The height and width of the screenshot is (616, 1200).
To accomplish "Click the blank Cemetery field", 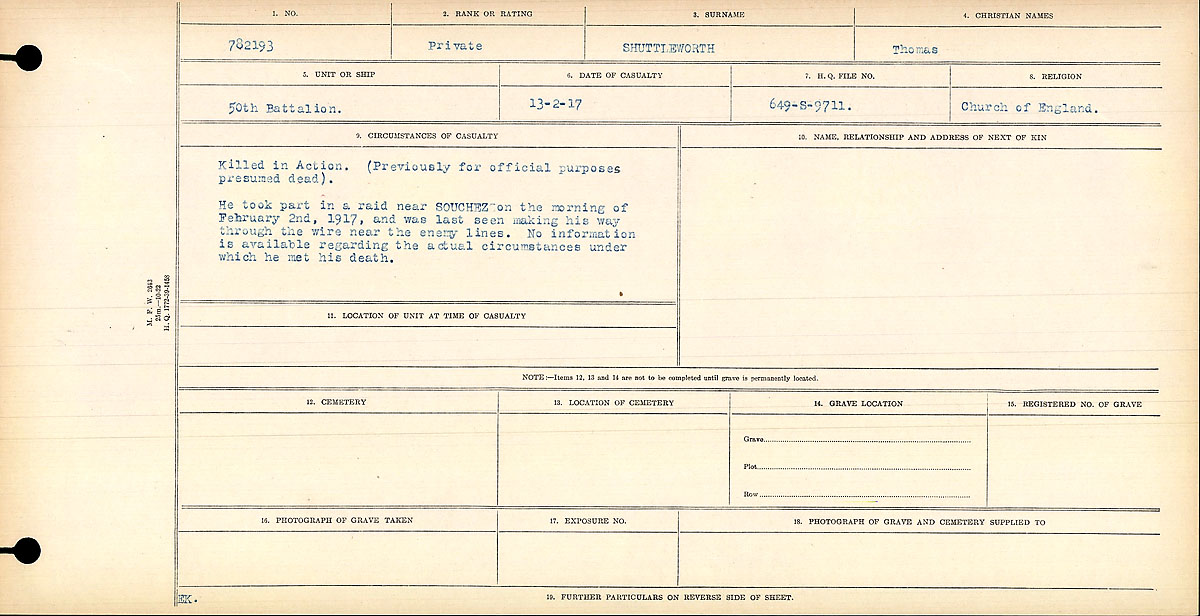I will tap(337, 460).
